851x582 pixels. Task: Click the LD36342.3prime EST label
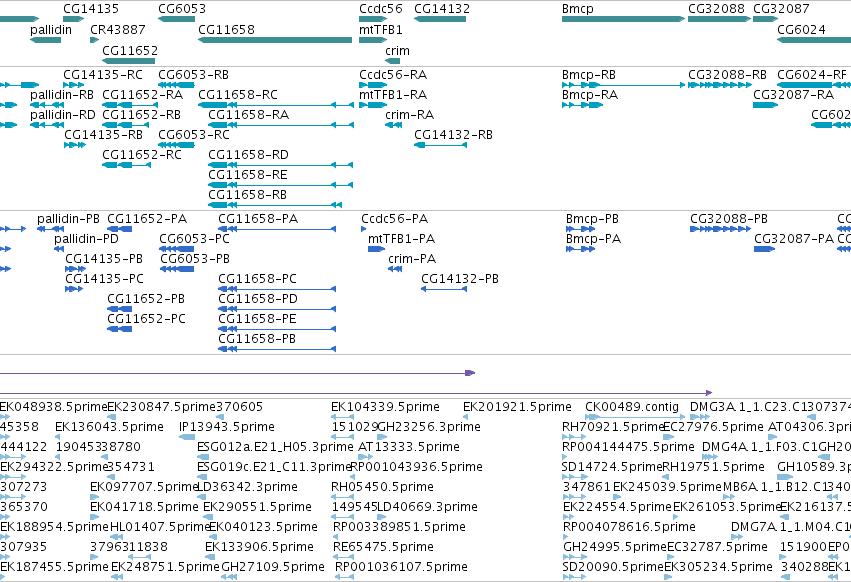(x=247, y=487)
